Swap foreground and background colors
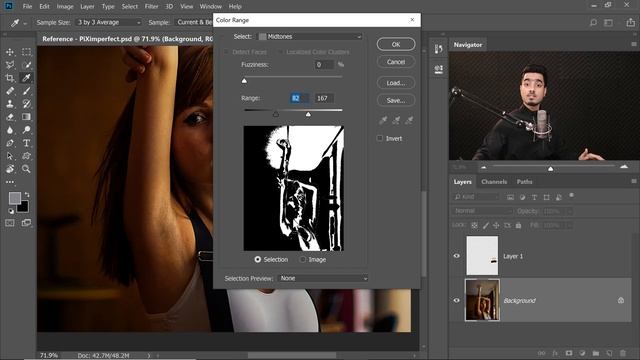 (x=27, y=194)
